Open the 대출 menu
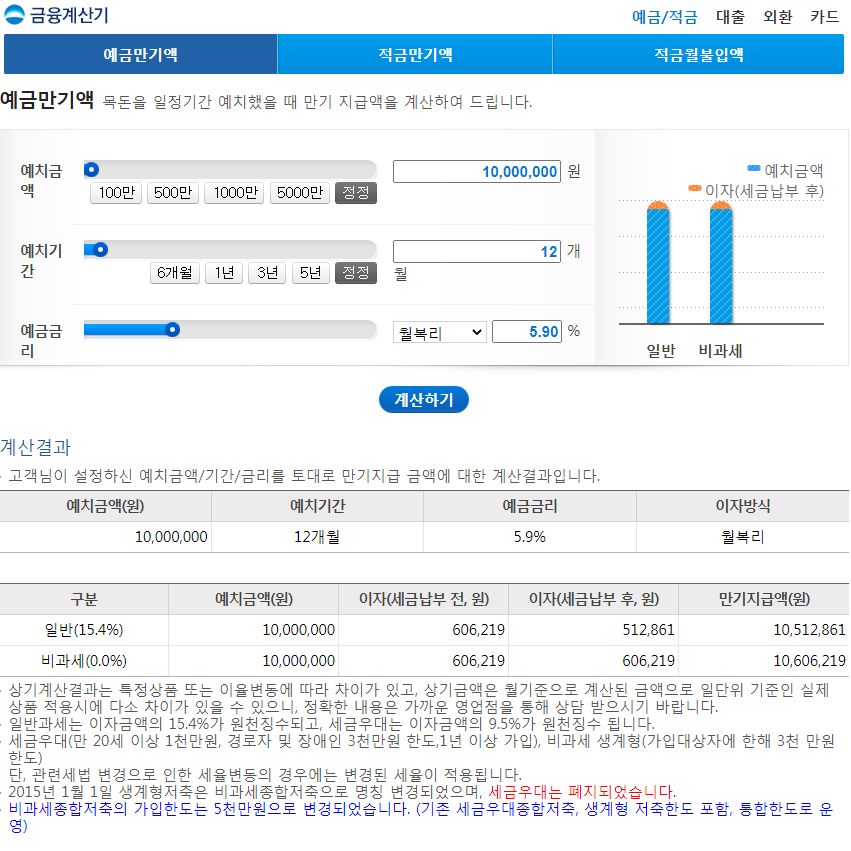The image size is (851, 851). (730, 17)
